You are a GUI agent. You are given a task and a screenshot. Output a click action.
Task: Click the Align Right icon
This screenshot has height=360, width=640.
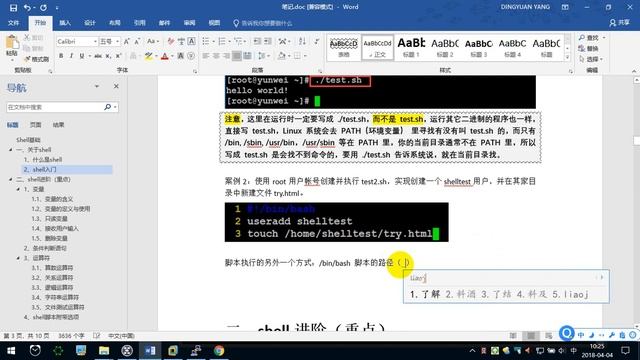226,56
